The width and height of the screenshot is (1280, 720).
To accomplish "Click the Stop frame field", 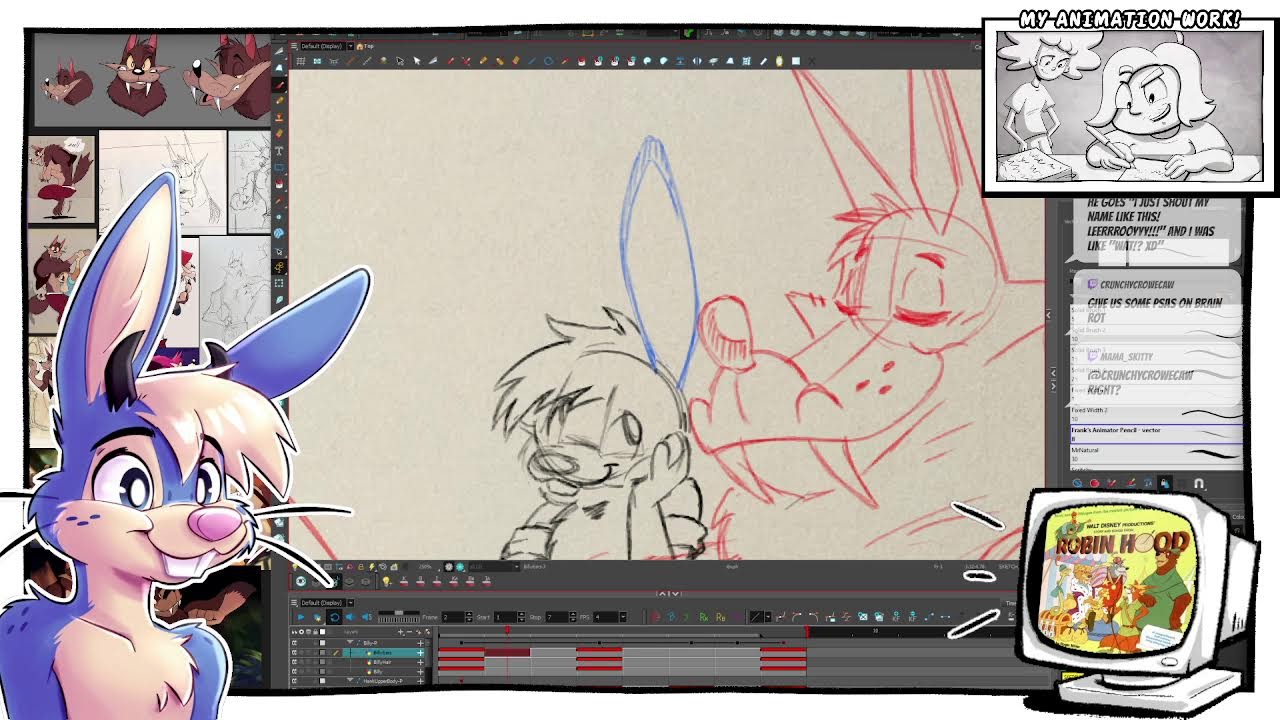I will 557,617.
